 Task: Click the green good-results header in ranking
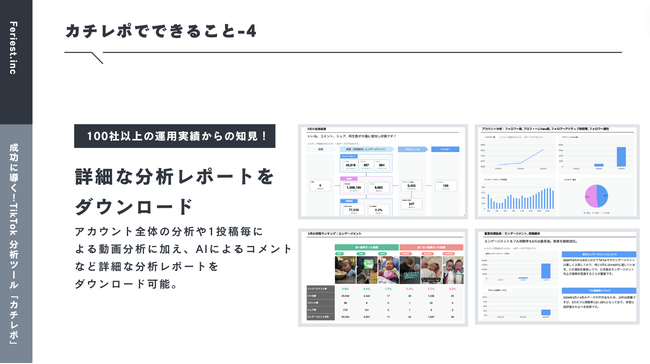(366, 248)
